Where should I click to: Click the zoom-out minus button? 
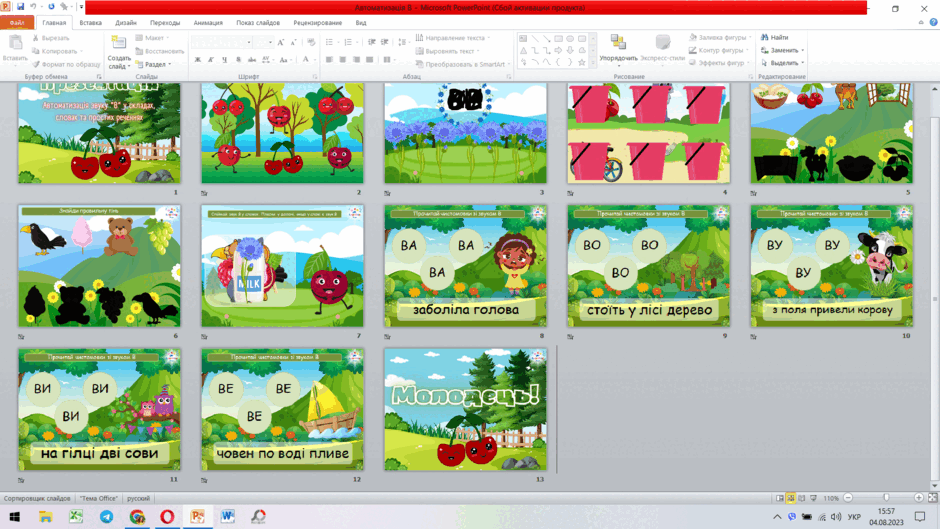point(848,498)
